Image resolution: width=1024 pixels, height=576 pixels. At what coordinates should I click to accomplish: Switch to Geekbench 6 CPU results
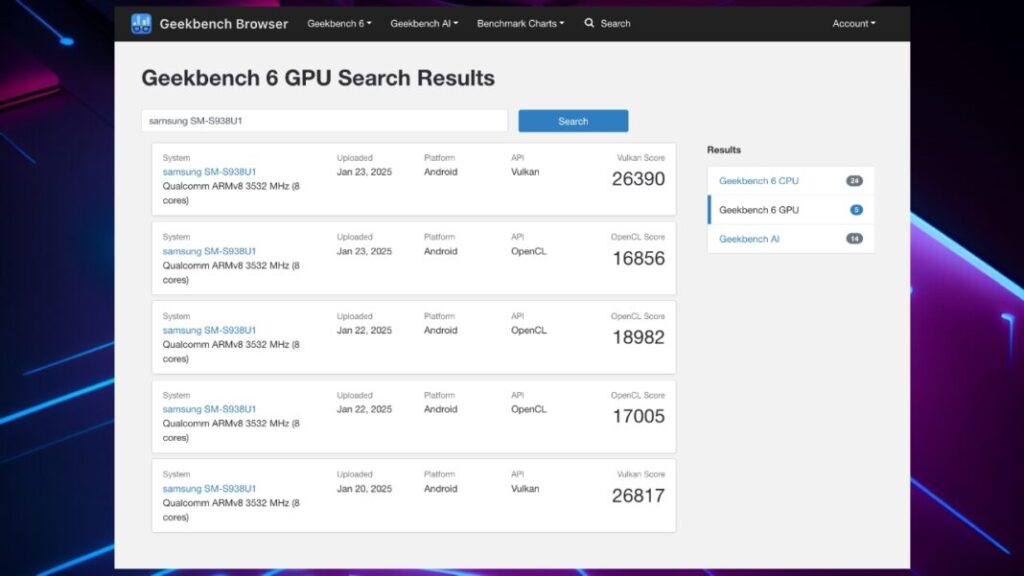759,181
